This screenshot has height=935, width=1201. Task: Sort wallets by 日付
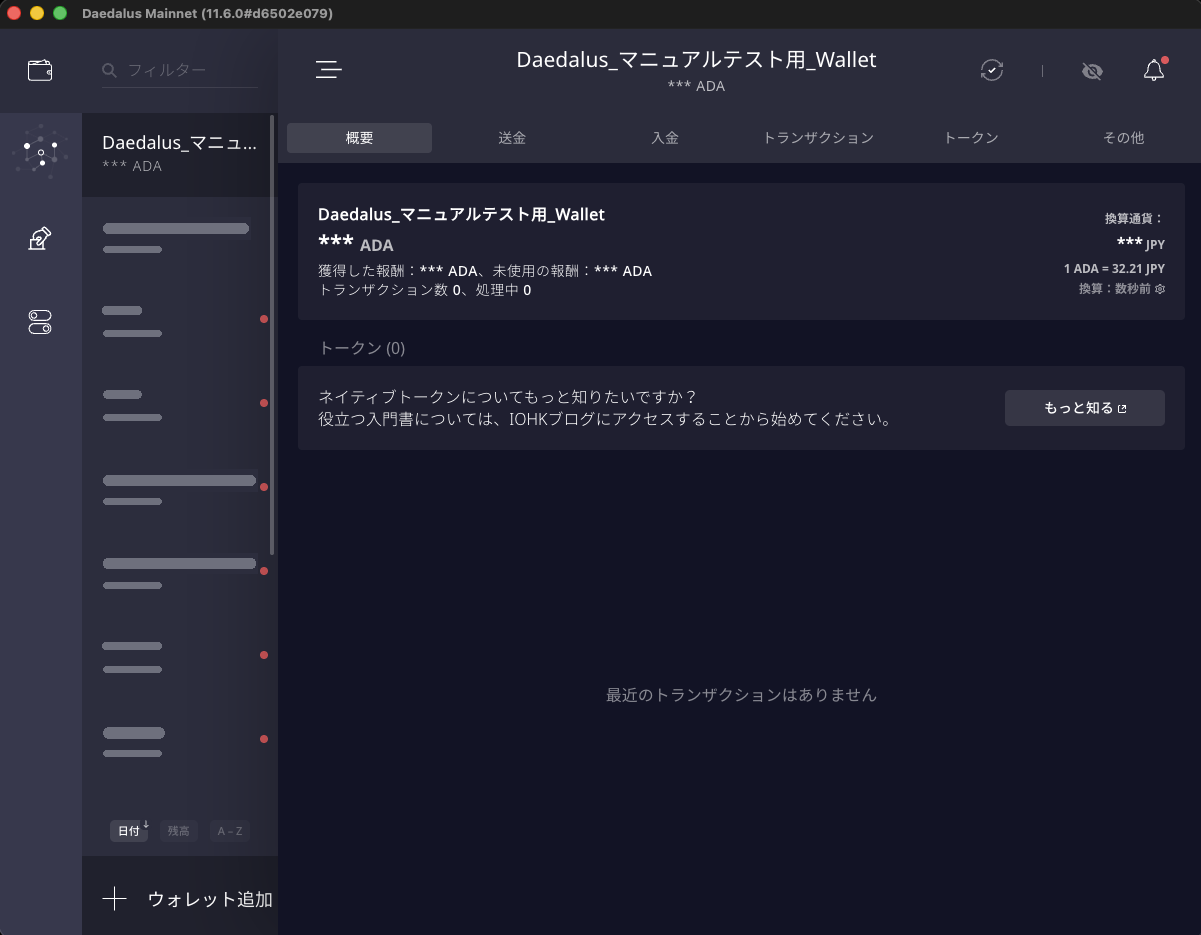(x=129, y=830)
